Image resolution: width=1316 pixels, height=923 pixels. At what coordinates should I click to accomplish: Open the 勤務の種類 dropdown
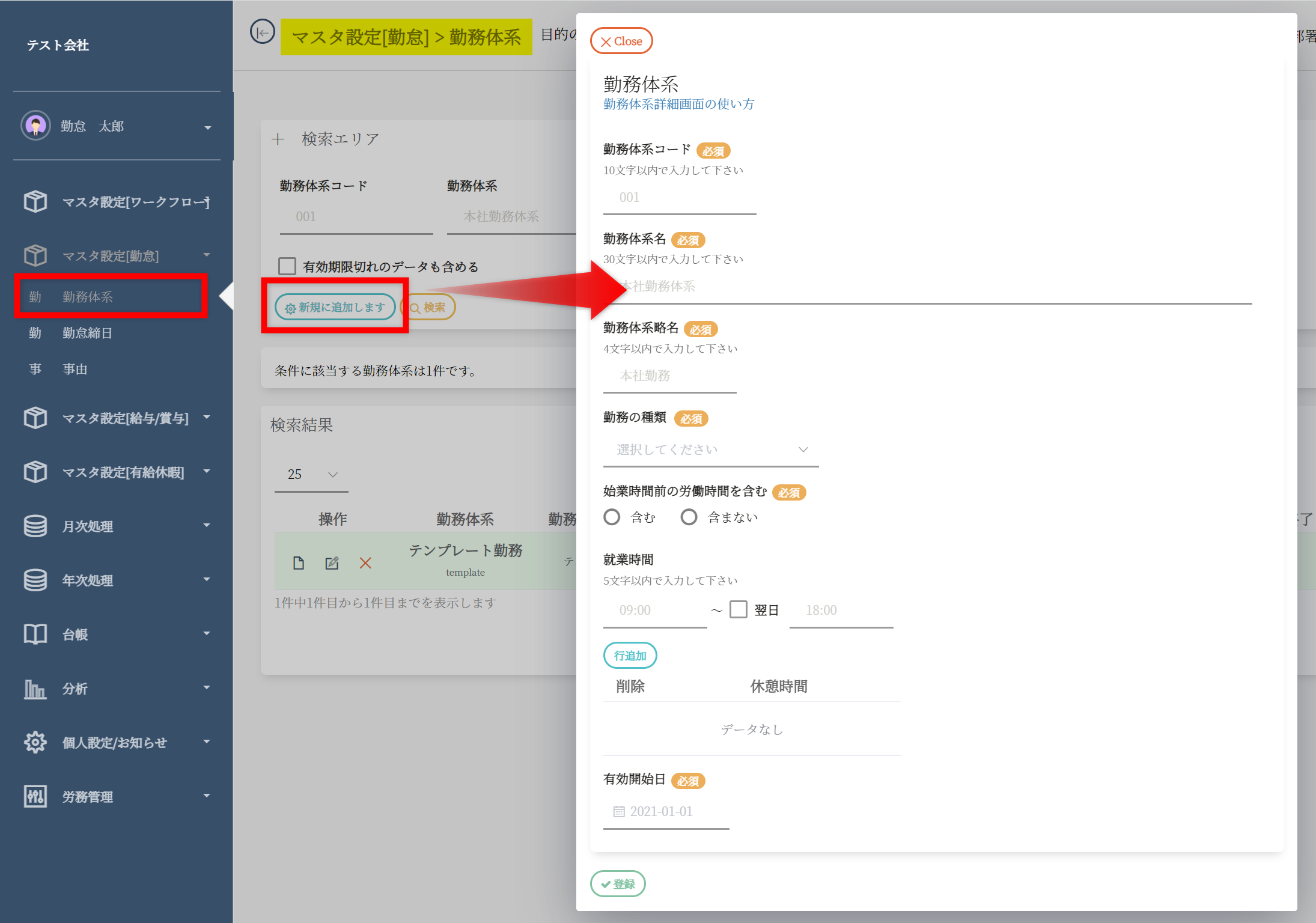[711, 450]
